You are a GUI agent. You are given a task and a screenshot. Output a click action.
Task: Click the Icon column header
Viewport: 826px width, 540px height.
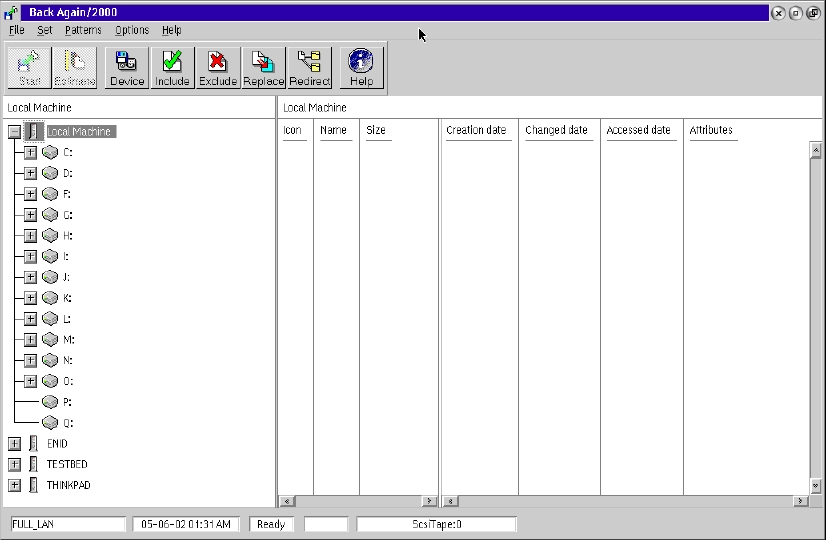coord(292,130)
